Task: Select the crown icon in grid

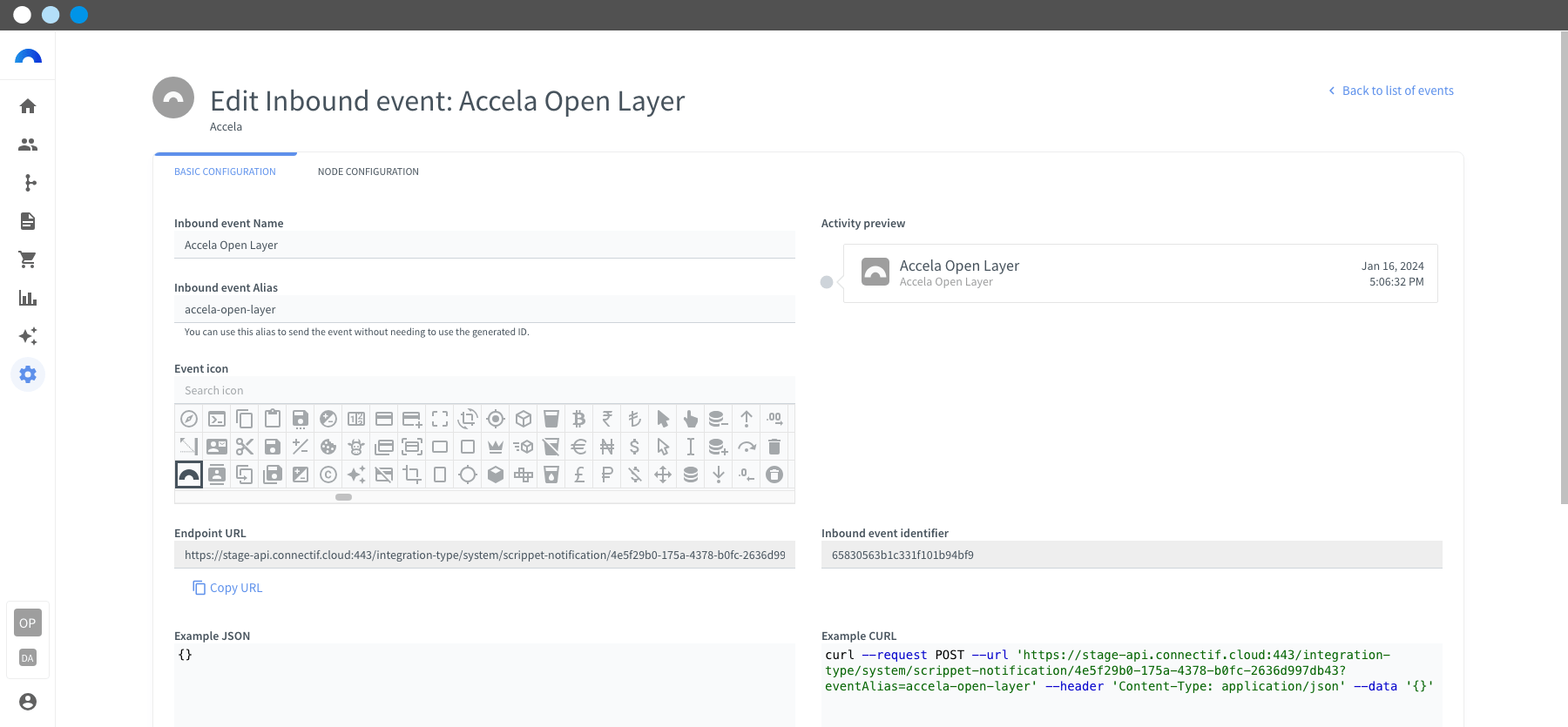Action: [496, 447]
